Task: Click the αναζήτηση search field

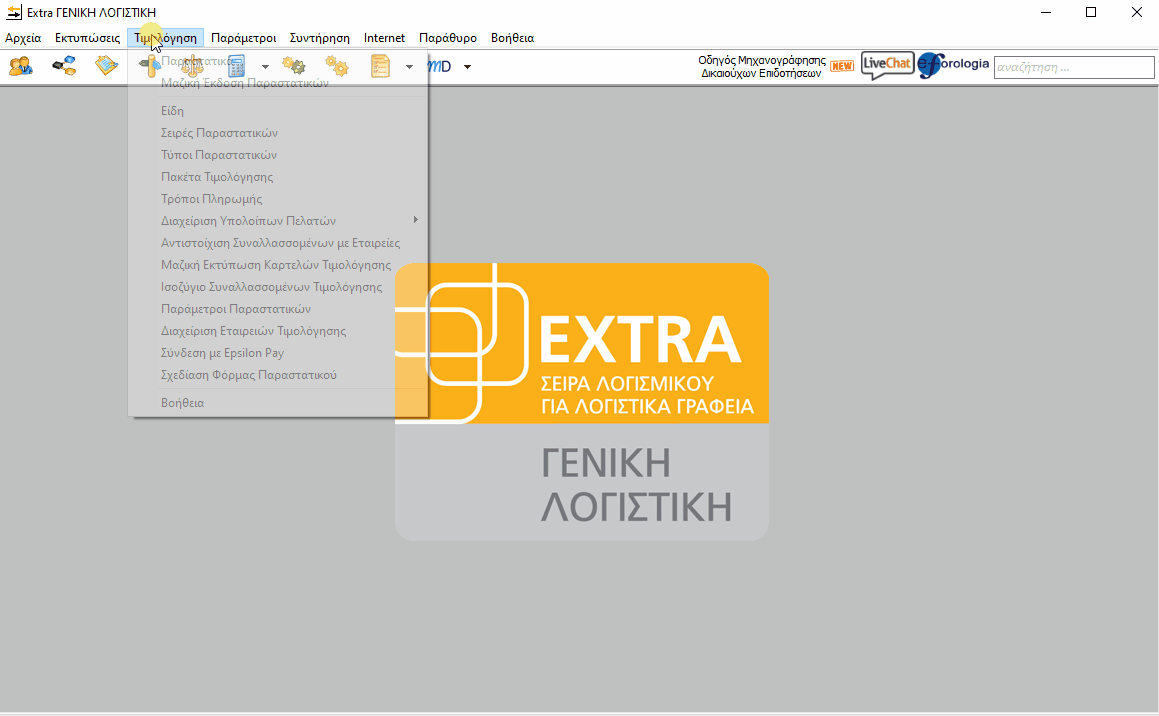Action: 1073,68
